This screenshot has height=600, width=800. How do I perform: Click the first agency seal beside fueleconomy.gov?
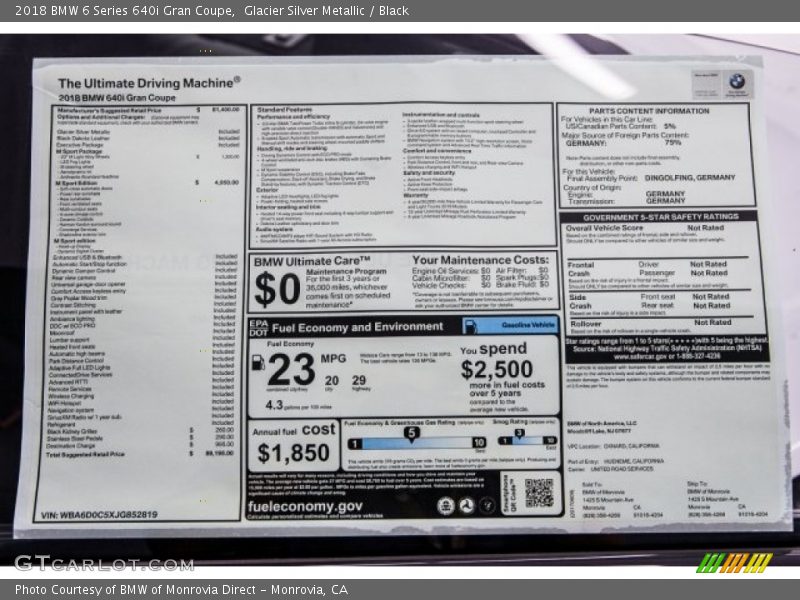445,506
